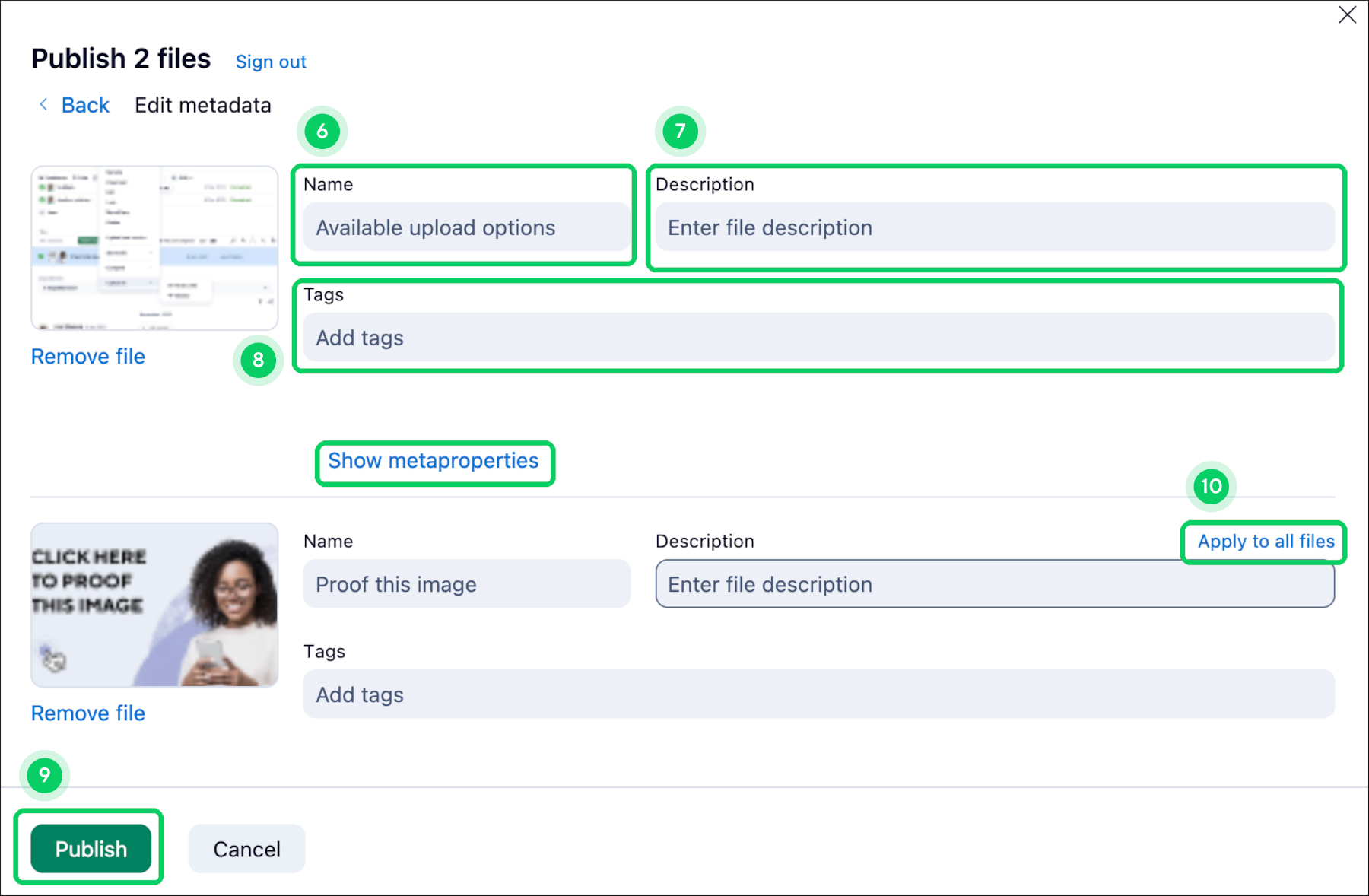The width and height of the screenshot is (1369, 896).
Task: Remove the Available upload options file
Action: click(88, 357)
